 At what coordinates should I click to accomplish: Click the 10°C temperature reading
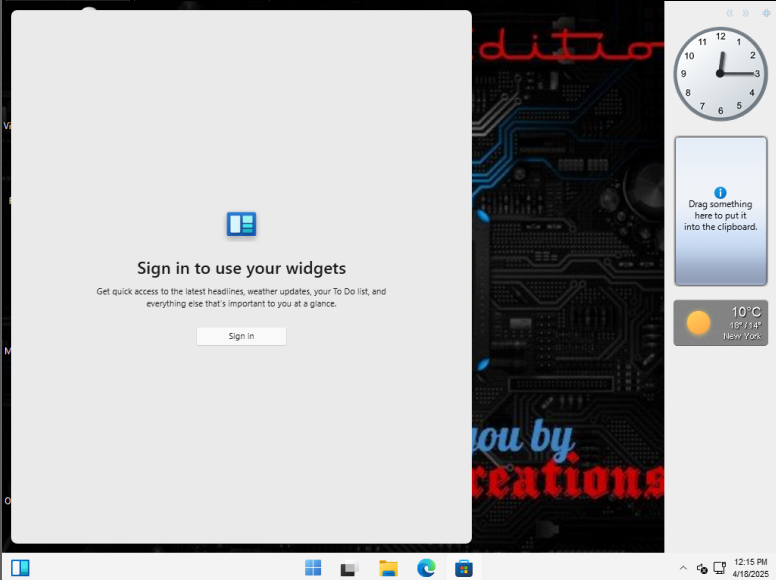click(746, 312)
